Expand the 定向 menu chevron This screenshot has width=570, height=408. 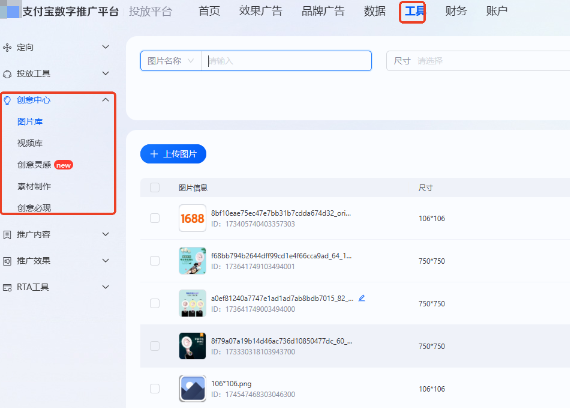point(105,47)
